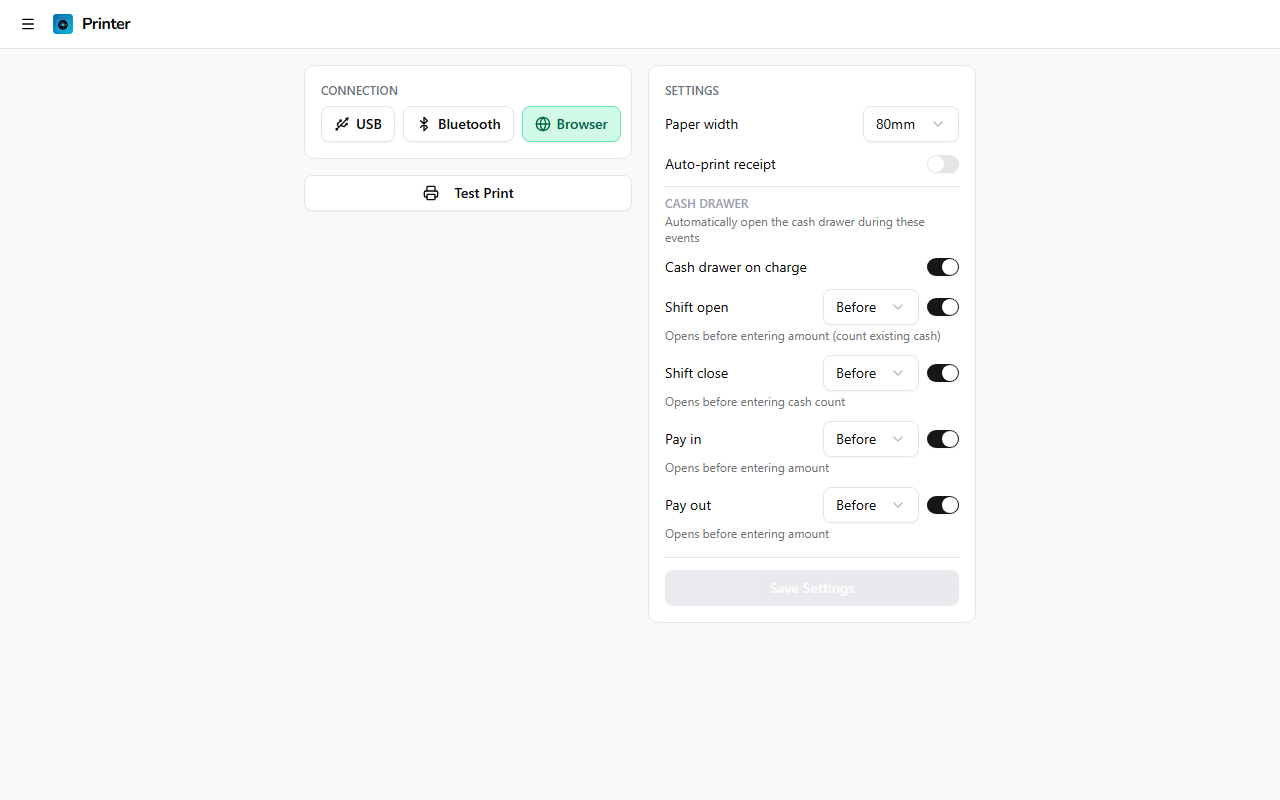Expand the Shift close timing dropdown
The image size is (1280, 800).
click(870, 373)
